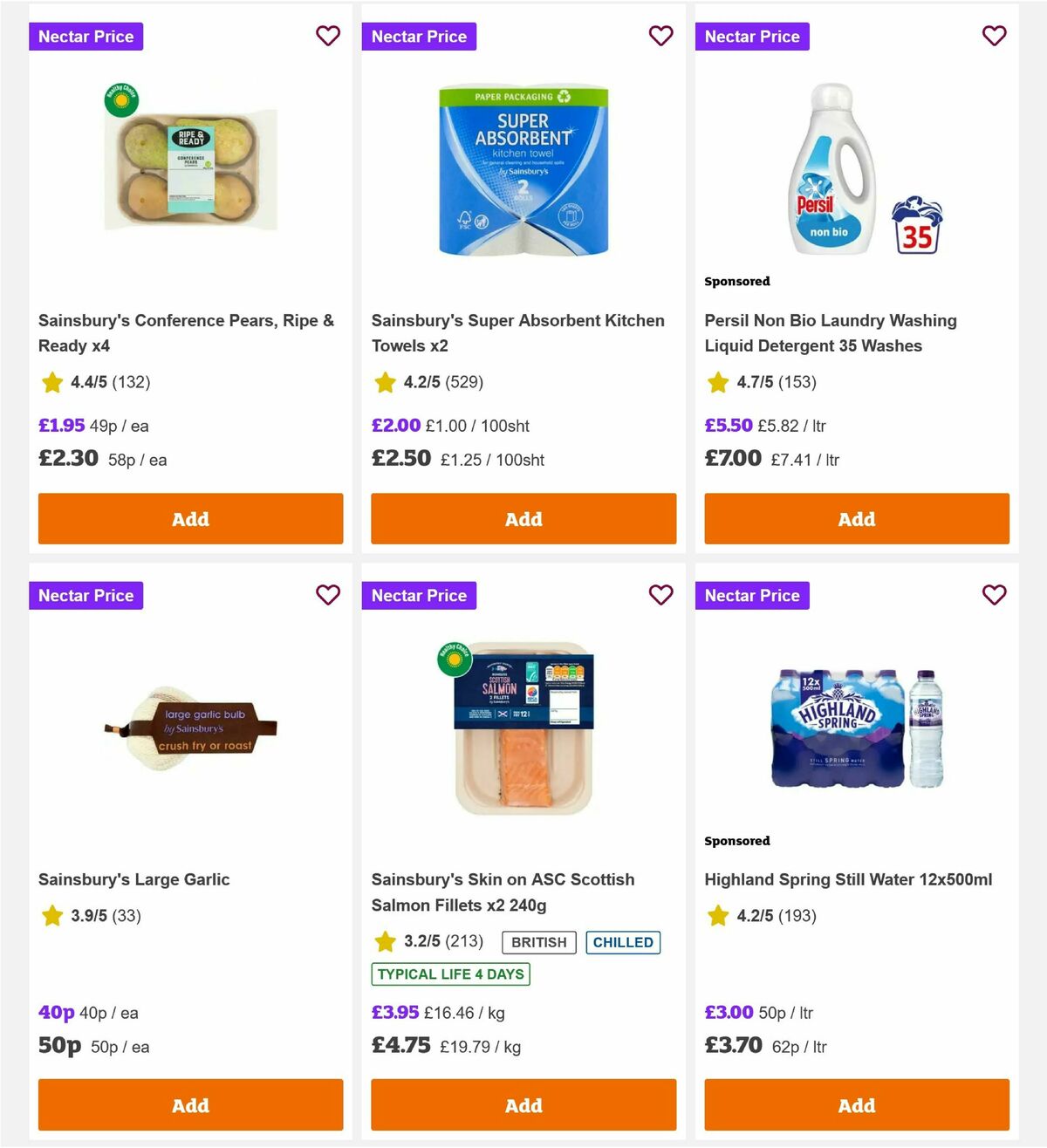The height and width of the screenshot is (1148, 1047).
Task: Toggle favourite status on the salmon fillets
Action: (x=661, y=595)
